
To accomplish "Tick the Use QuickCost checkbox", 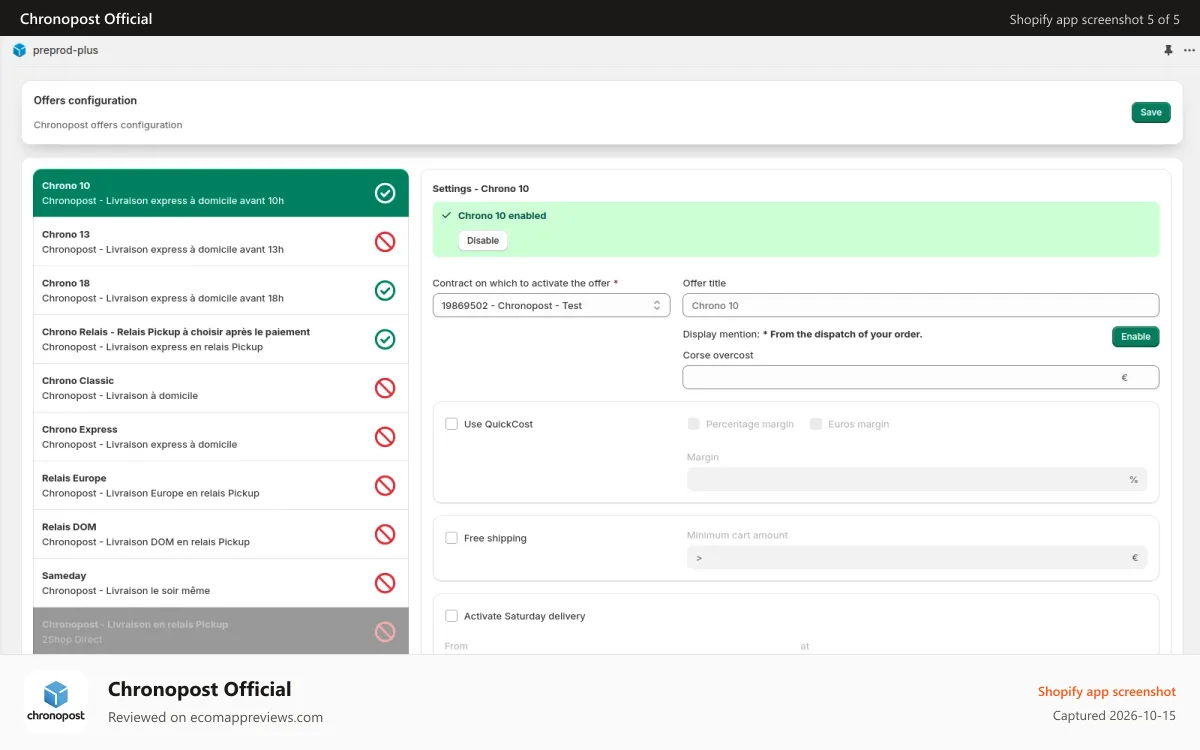I will click(x=452, y=424).
